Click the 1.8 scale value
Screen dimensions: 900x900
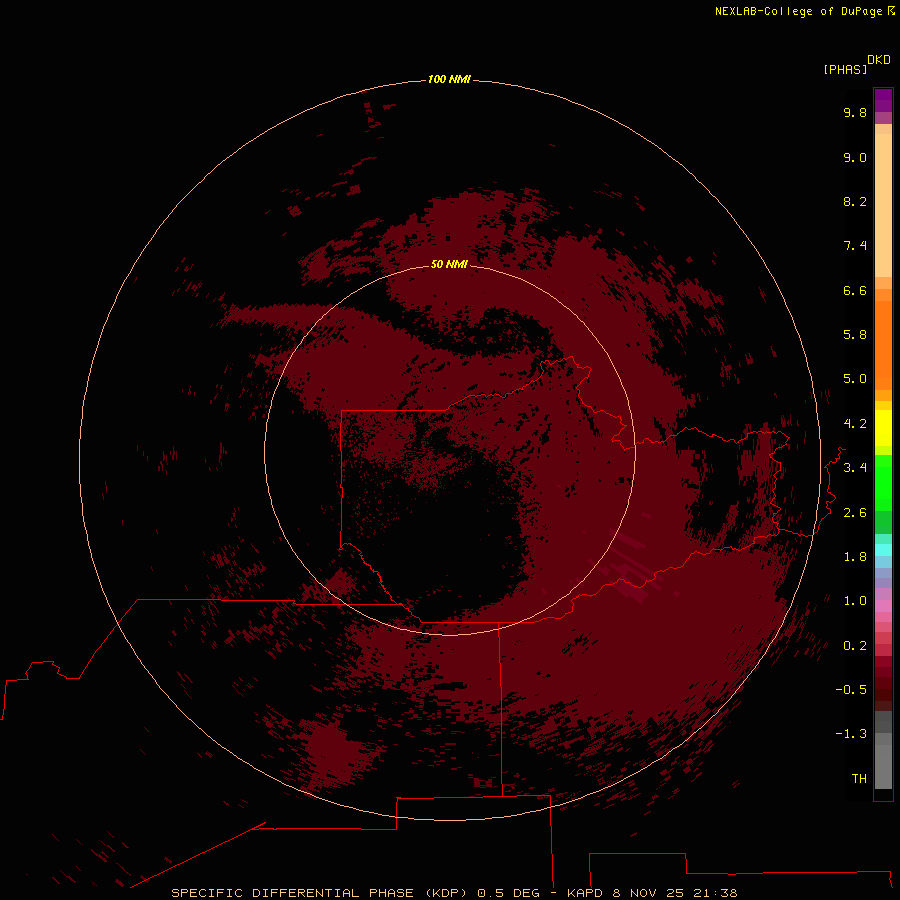tap(855, 557)
